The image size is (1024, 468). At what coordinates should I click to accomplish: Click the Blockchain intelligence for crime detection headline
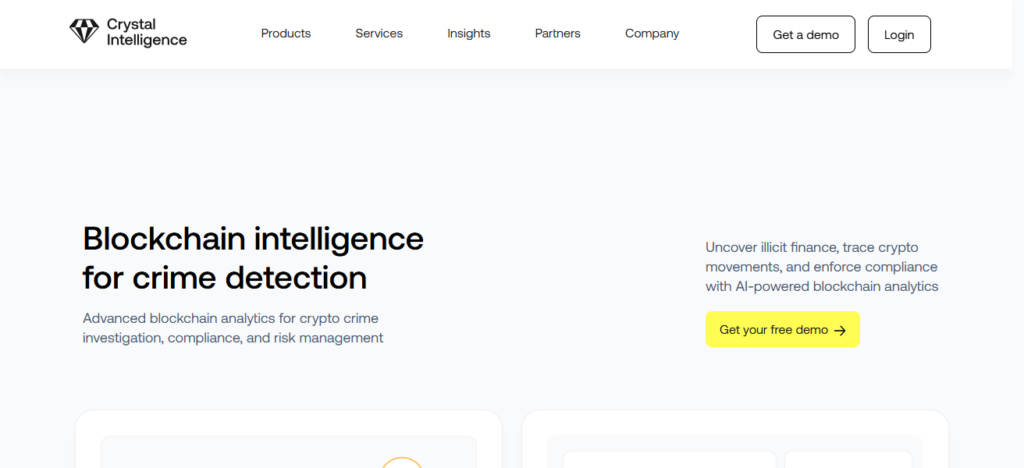253,258
